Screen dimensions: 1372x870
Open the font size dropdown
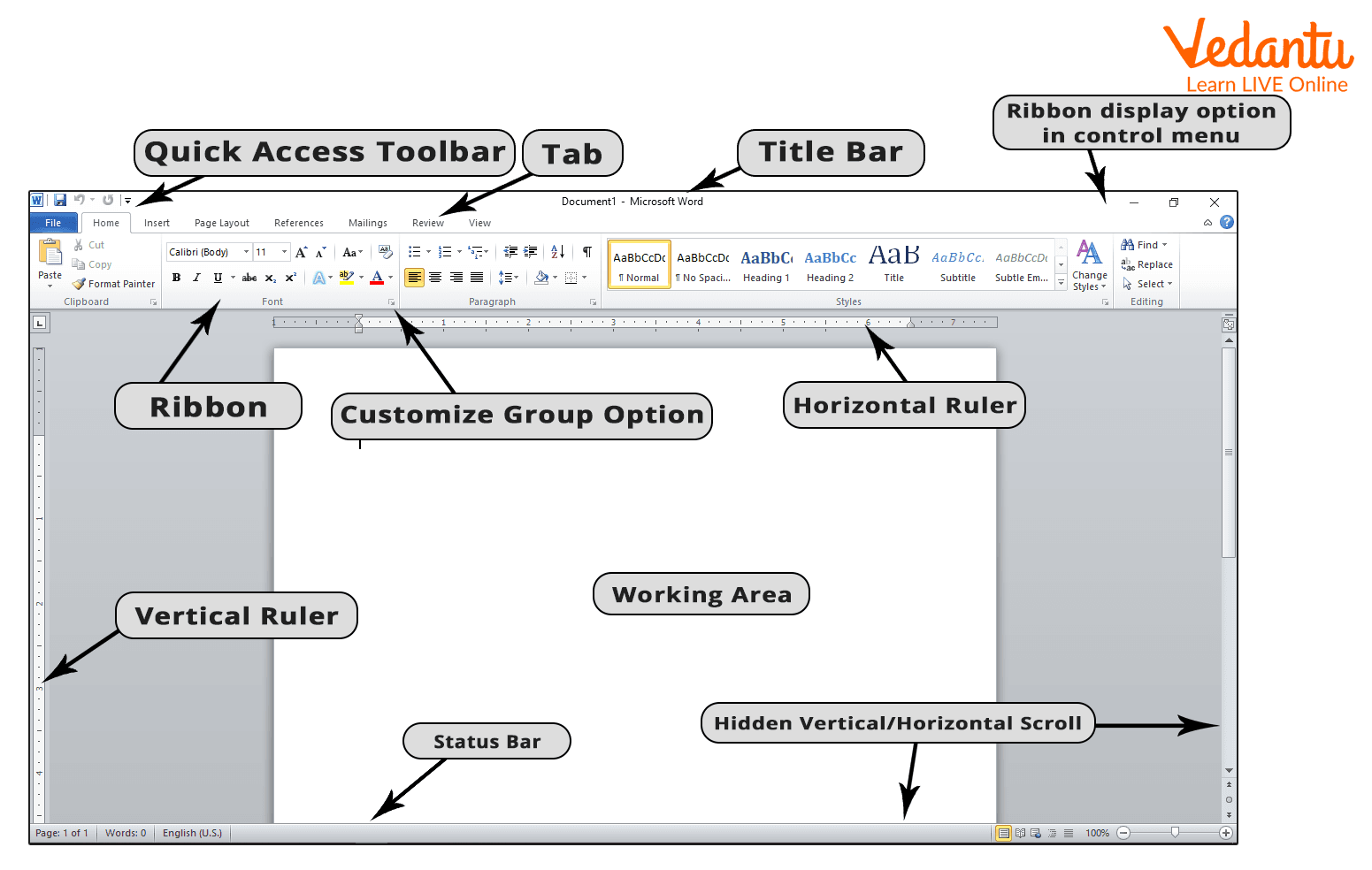point(284,252)
